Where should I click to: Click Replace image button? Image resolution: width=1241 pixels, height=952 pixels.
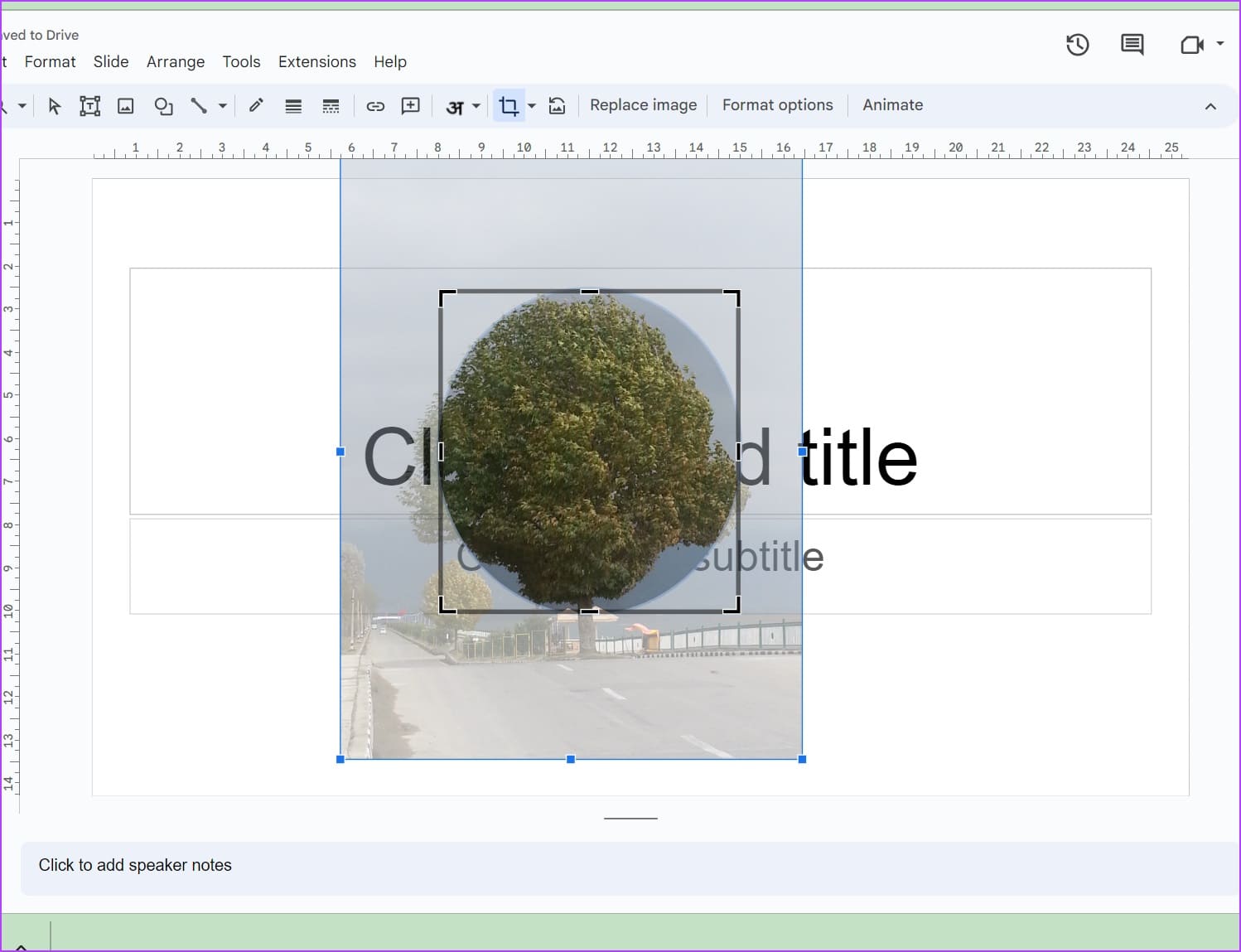pos(643,105)
